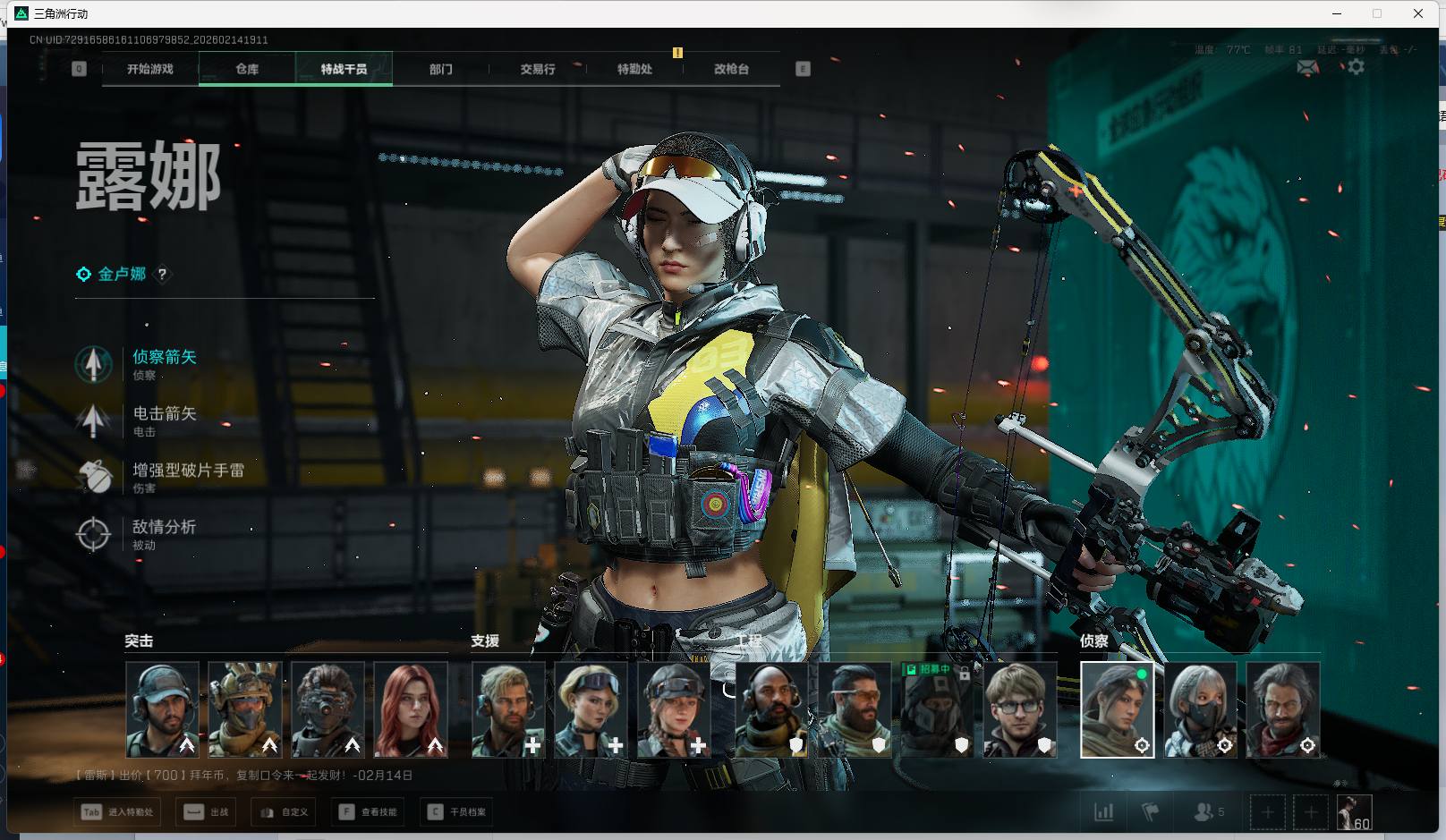Image resolution: width=1446 pixels, height=840 pixels.
Task: Switch to the 仓库 tab
Action: click(x=247, y=69)
